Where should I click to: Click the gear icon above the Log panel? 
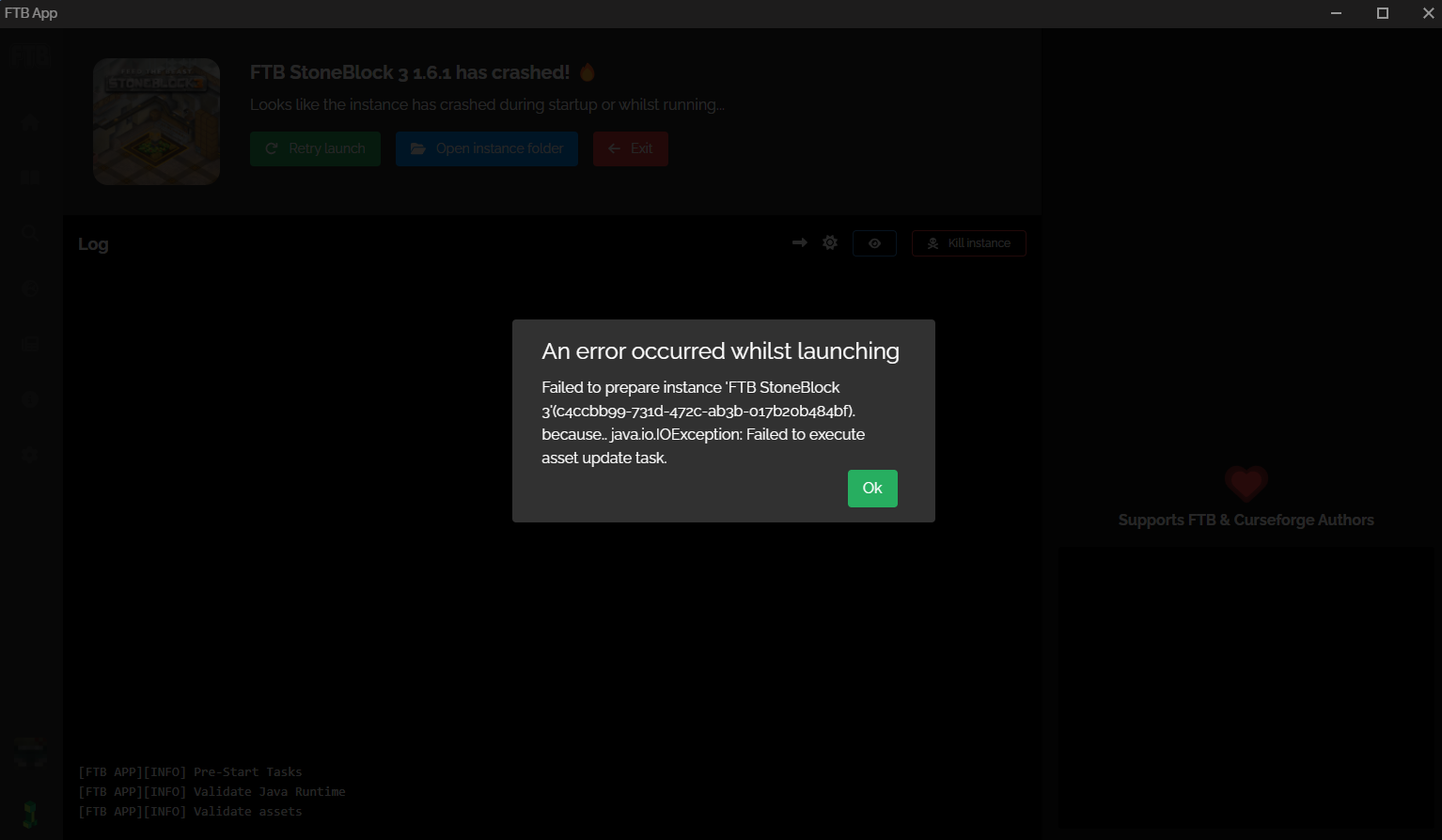pyautogui.click(x=829, y=242)
